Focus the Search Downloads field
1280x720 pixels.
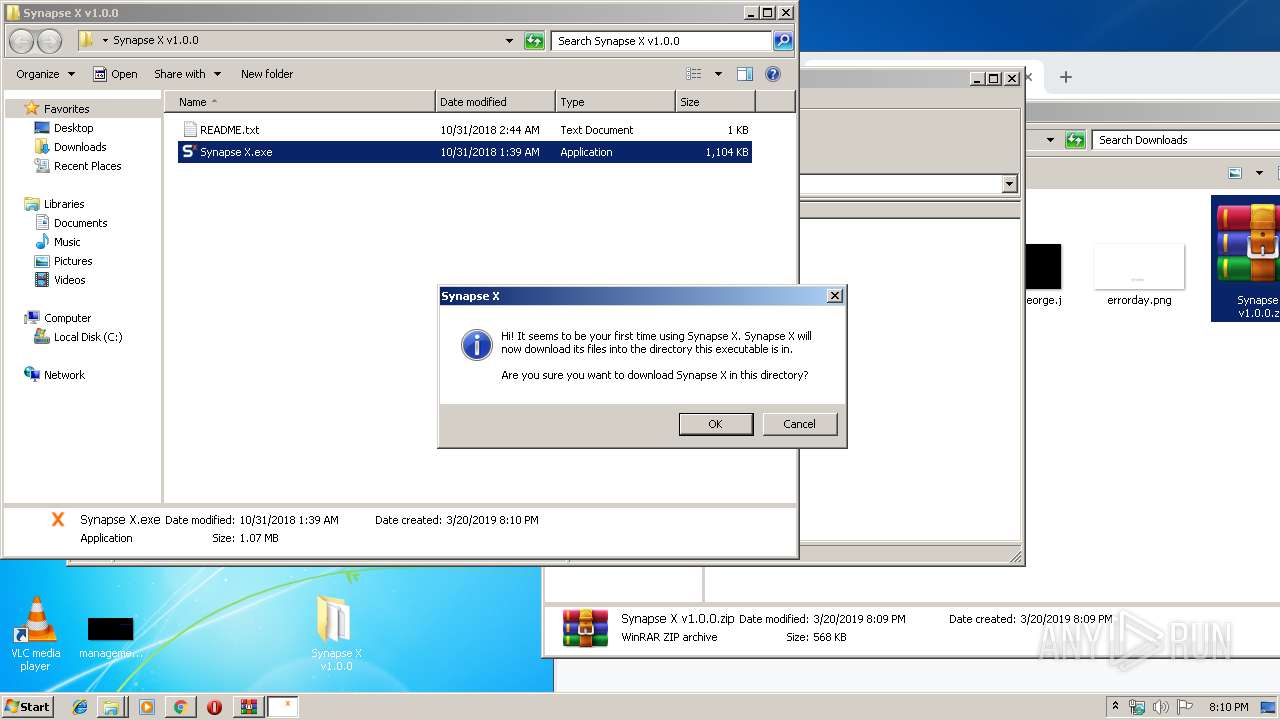click(1185, 140)
